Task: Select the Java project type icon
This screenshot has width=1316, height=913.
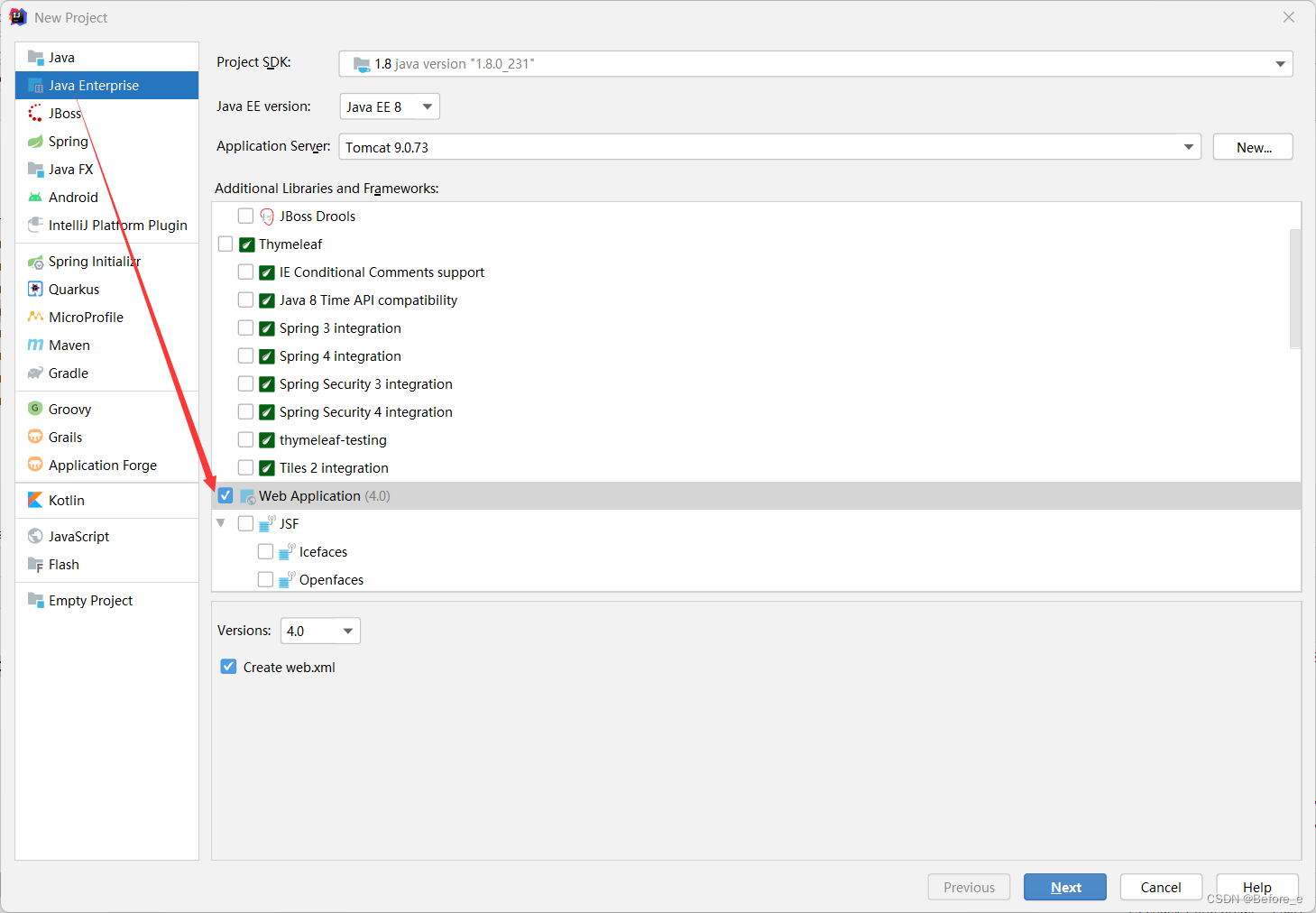Action: [x=35, y=58]
